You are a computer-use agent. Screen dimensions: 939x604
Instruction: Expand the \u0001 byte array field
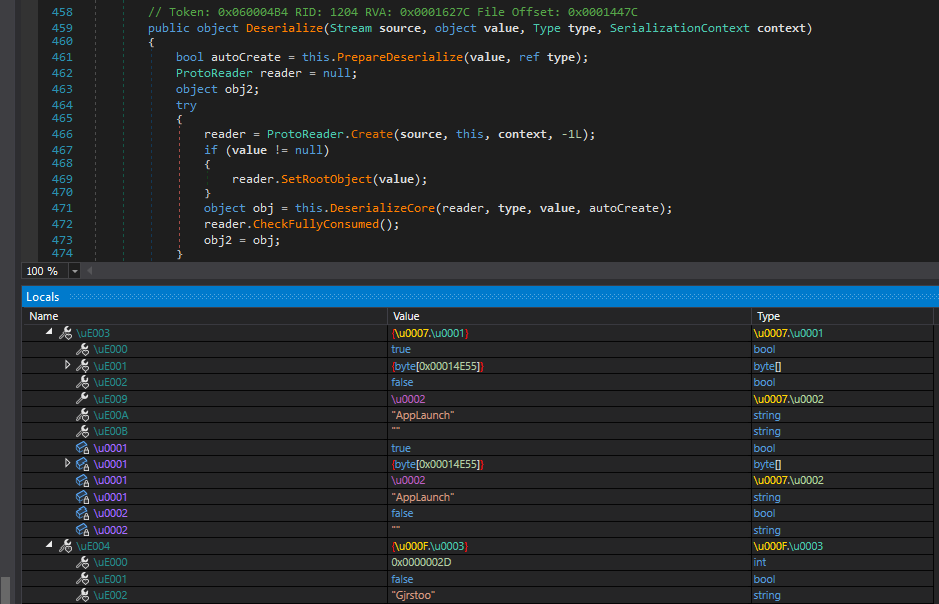pyautogui.click(x=68, y=464)
